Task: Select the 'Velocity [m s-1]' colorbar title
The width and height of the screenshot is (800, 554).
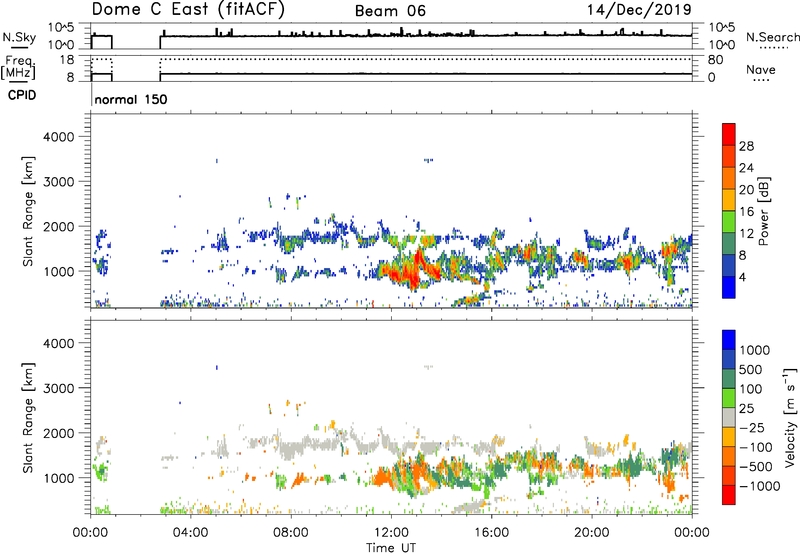Action: 790,417
